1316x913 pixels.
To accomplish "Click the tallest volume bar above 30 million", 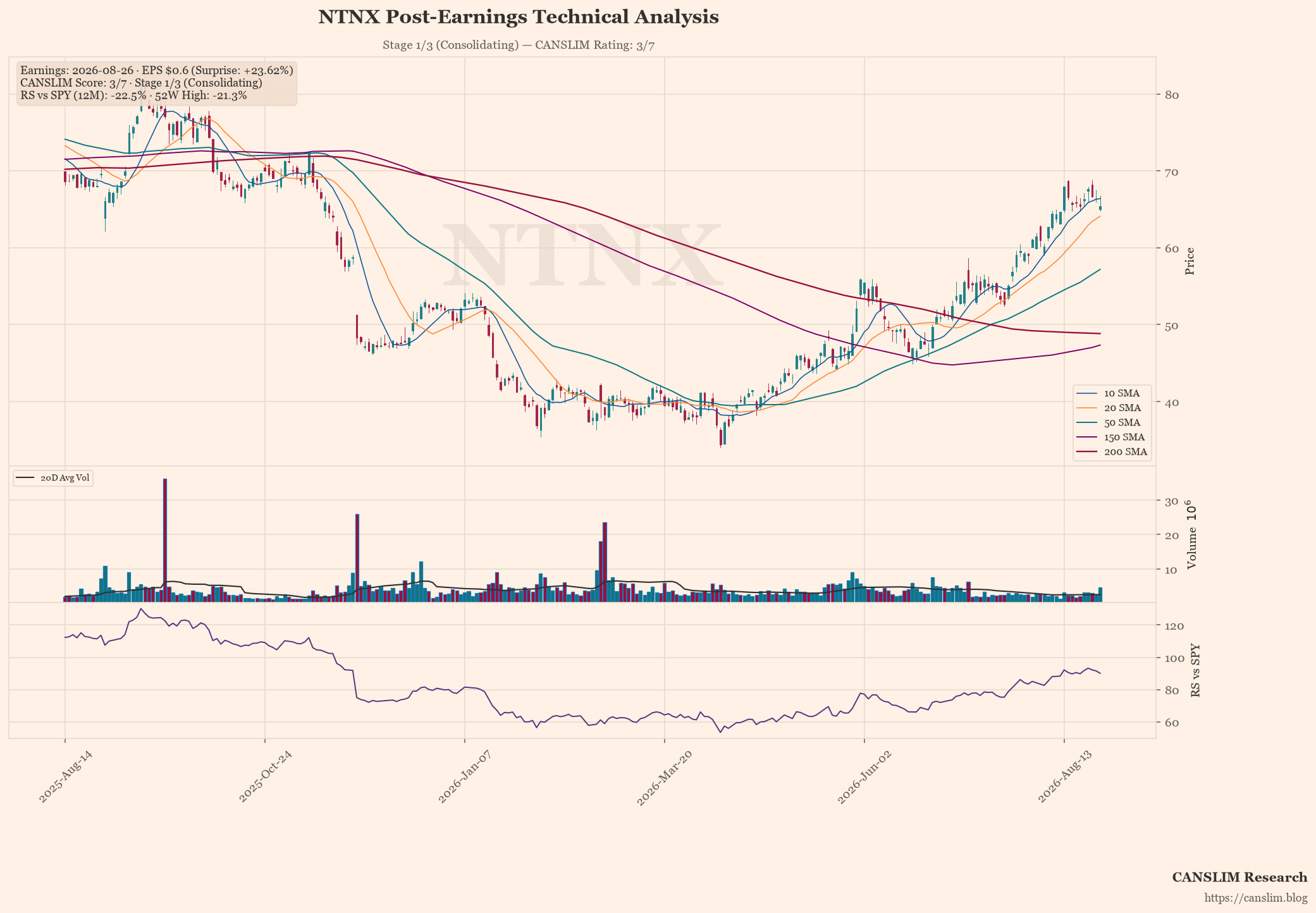I will (164, 540).
